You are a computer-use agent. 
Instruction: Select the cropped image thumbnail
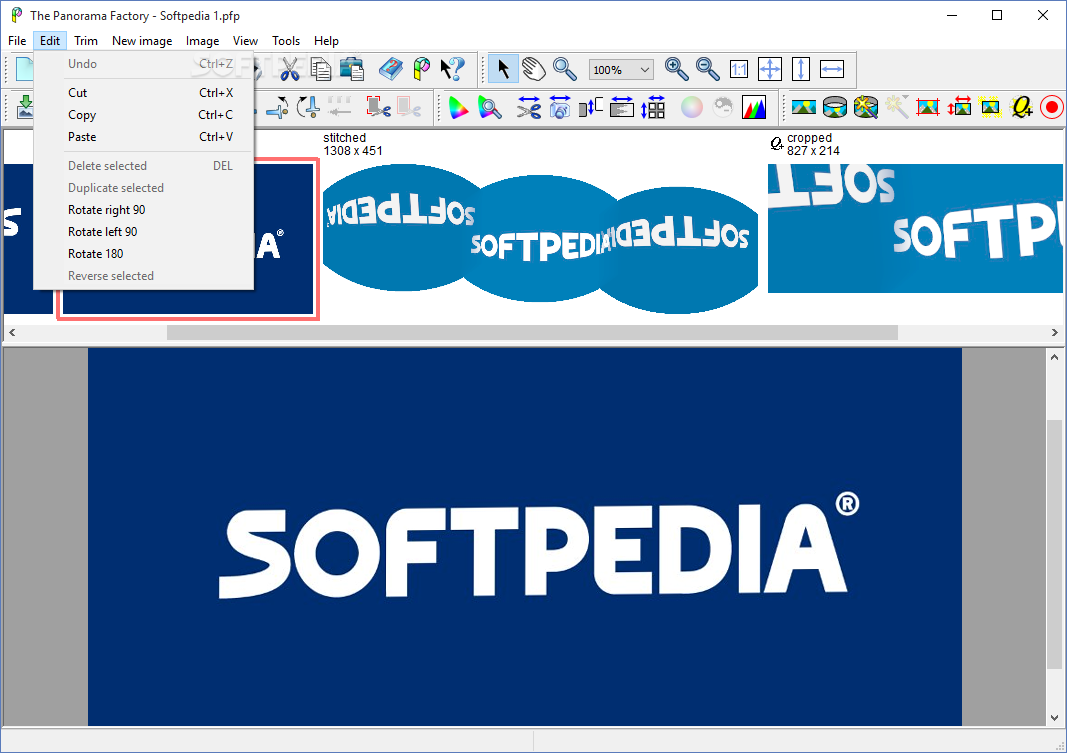coord(915,229)
